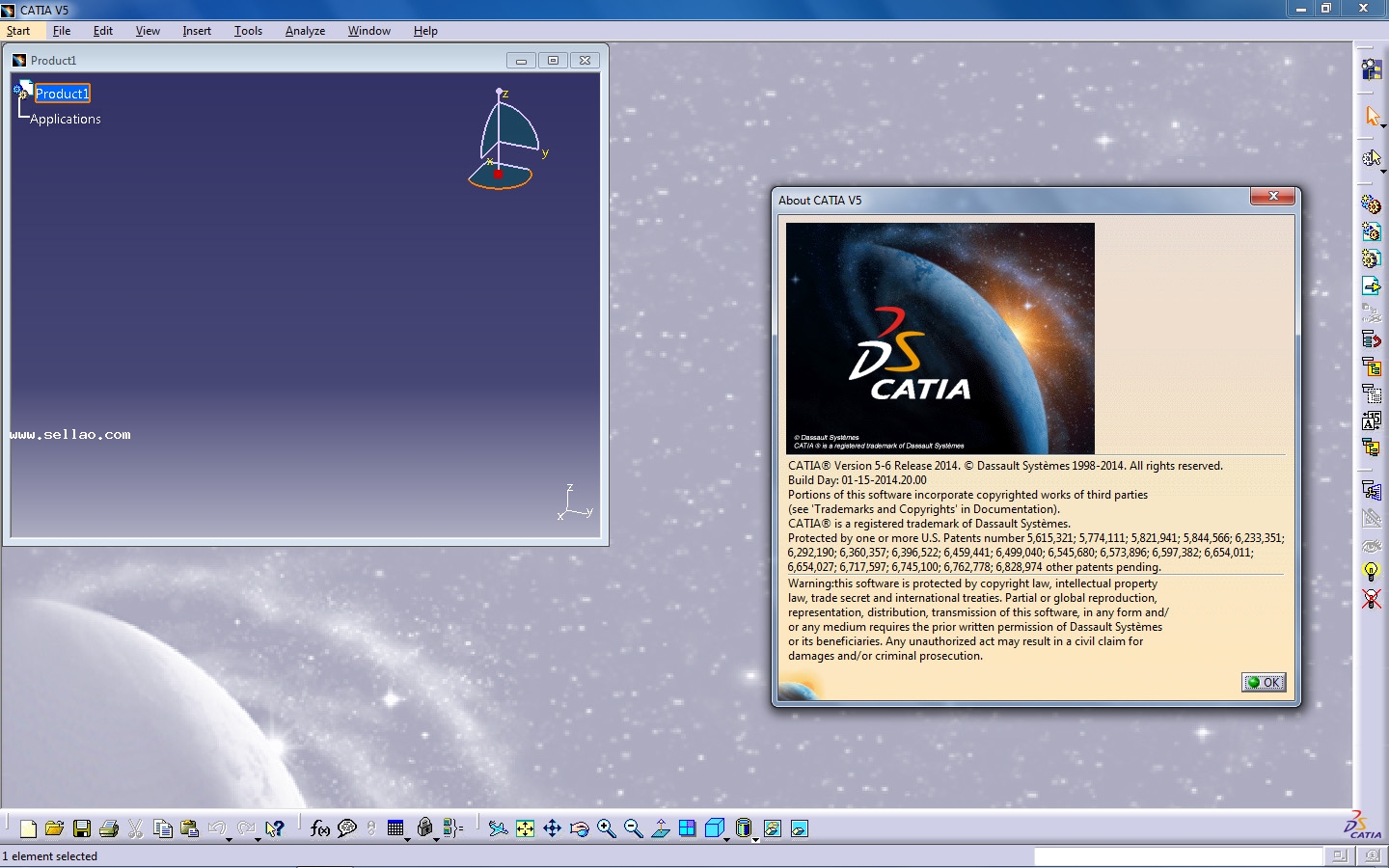
Task: Click the command input field in status bar
Action: pos(1178,855)
